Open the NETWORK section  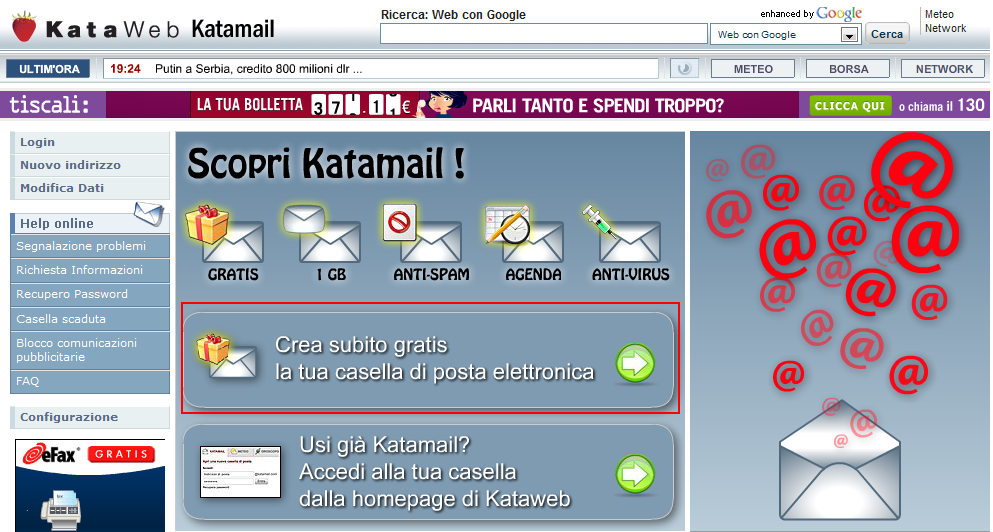pos(944,68)
